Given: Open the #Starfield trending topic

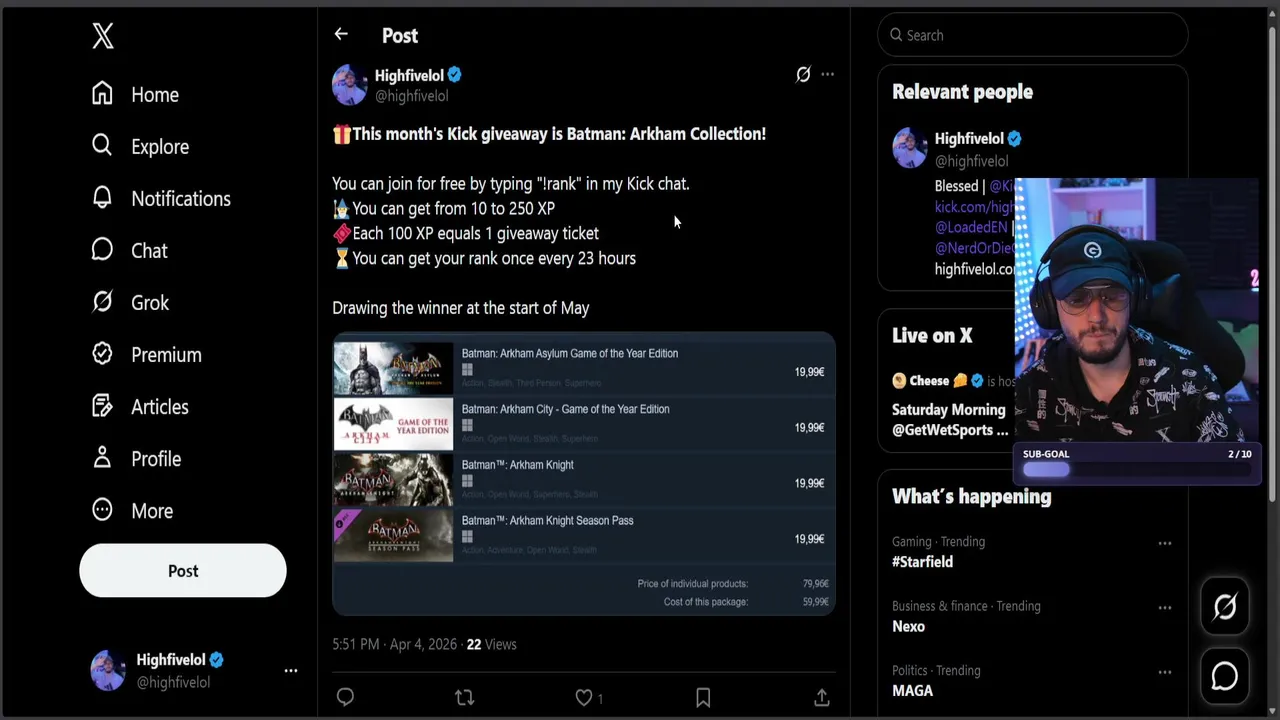Looking at the screenshot, I should [922, 562].
